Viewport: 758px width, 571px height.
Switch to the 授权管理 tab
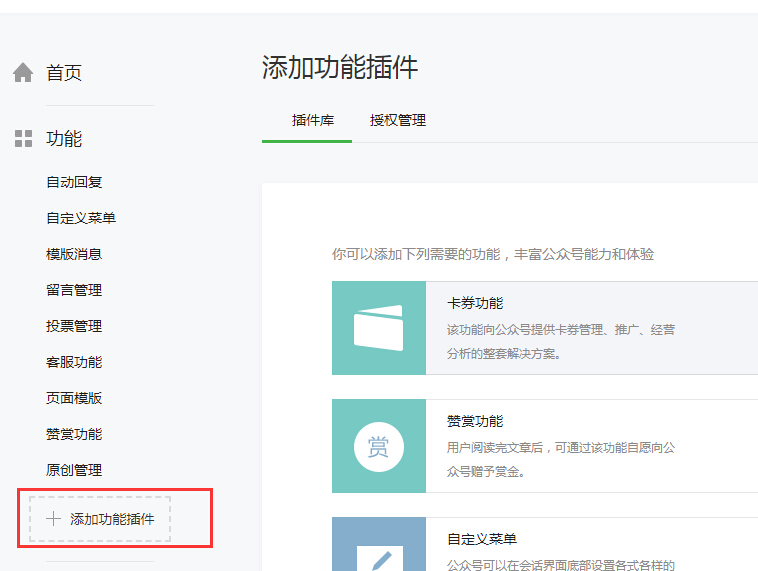398,120
